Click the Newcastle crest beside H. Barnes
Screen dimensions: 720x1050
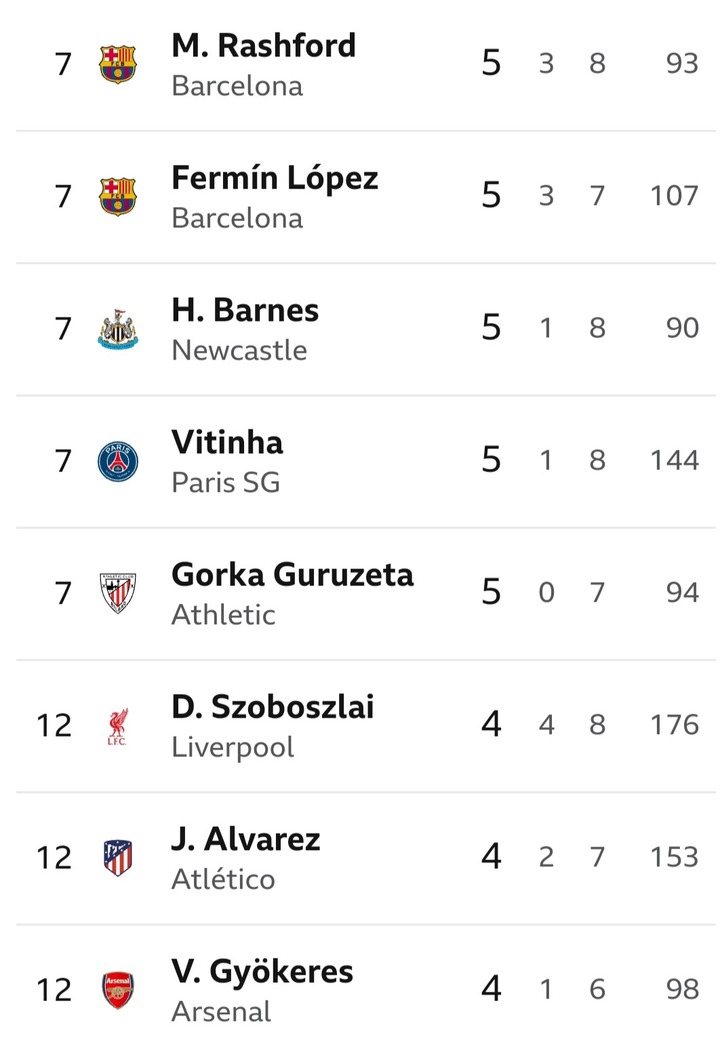pos(118,329)
